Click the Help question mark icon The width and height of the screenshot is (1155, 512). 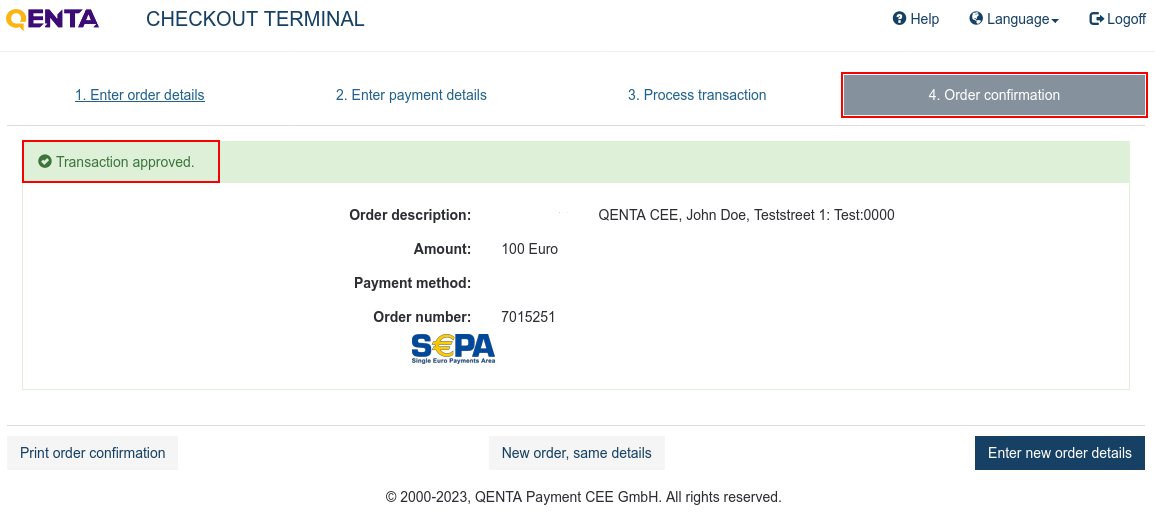(x=899, y=19)
